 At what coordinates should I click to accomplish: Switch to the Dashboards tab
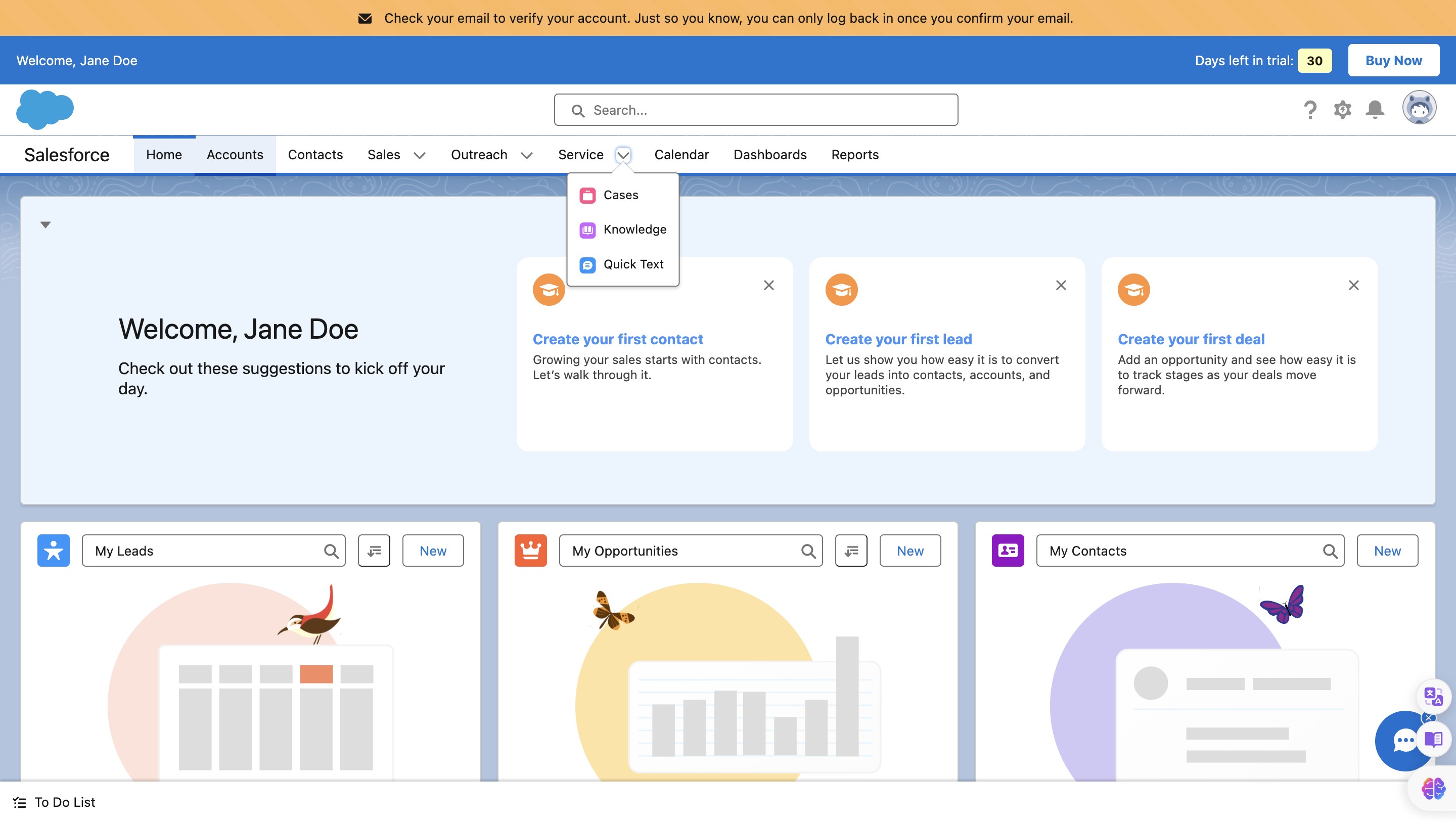770,155
